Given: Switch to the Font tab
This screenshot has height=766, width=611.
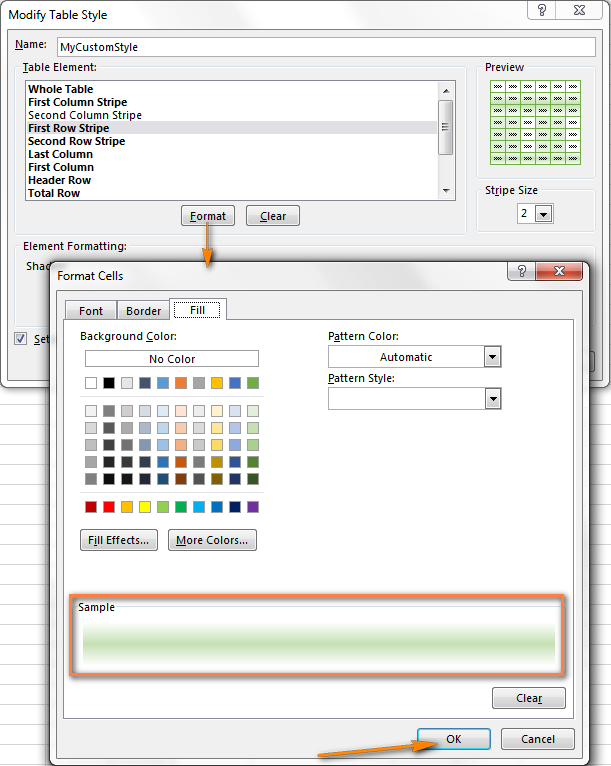Looking at the screenshot, I should coord(91,311).
